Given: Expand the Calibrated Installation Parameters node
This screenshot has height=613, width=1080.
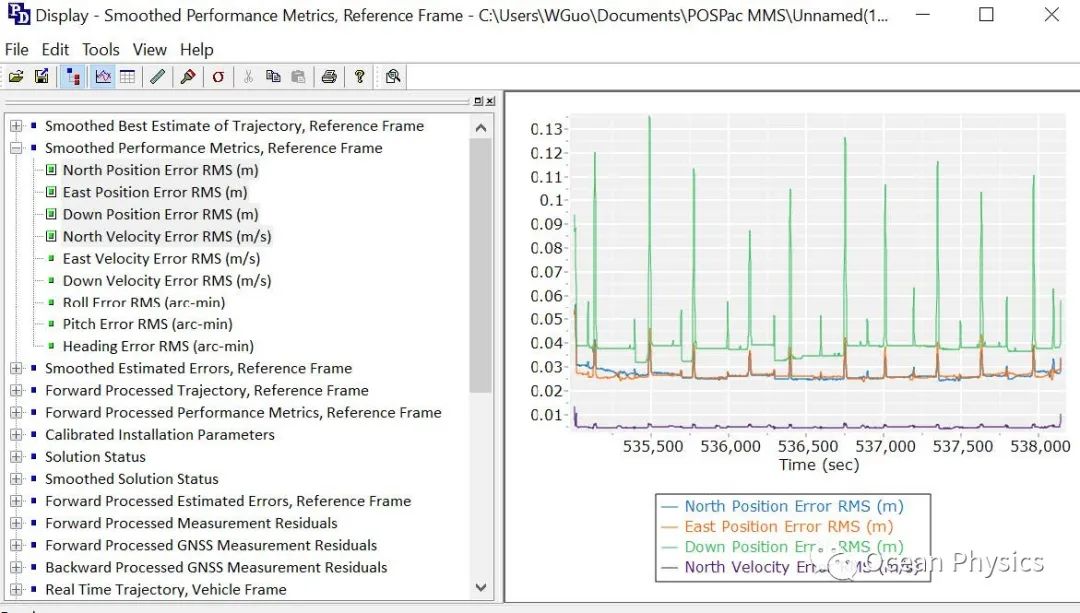Looking at the screenshot, I should coord(16,435).
